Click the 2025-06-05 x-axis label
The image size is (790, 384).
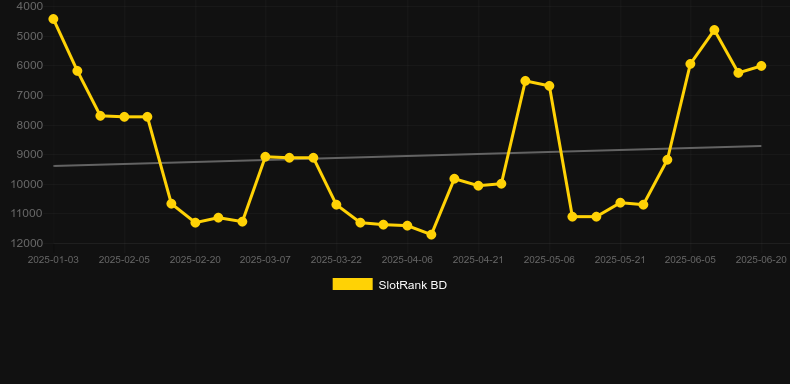pos(690,260)
